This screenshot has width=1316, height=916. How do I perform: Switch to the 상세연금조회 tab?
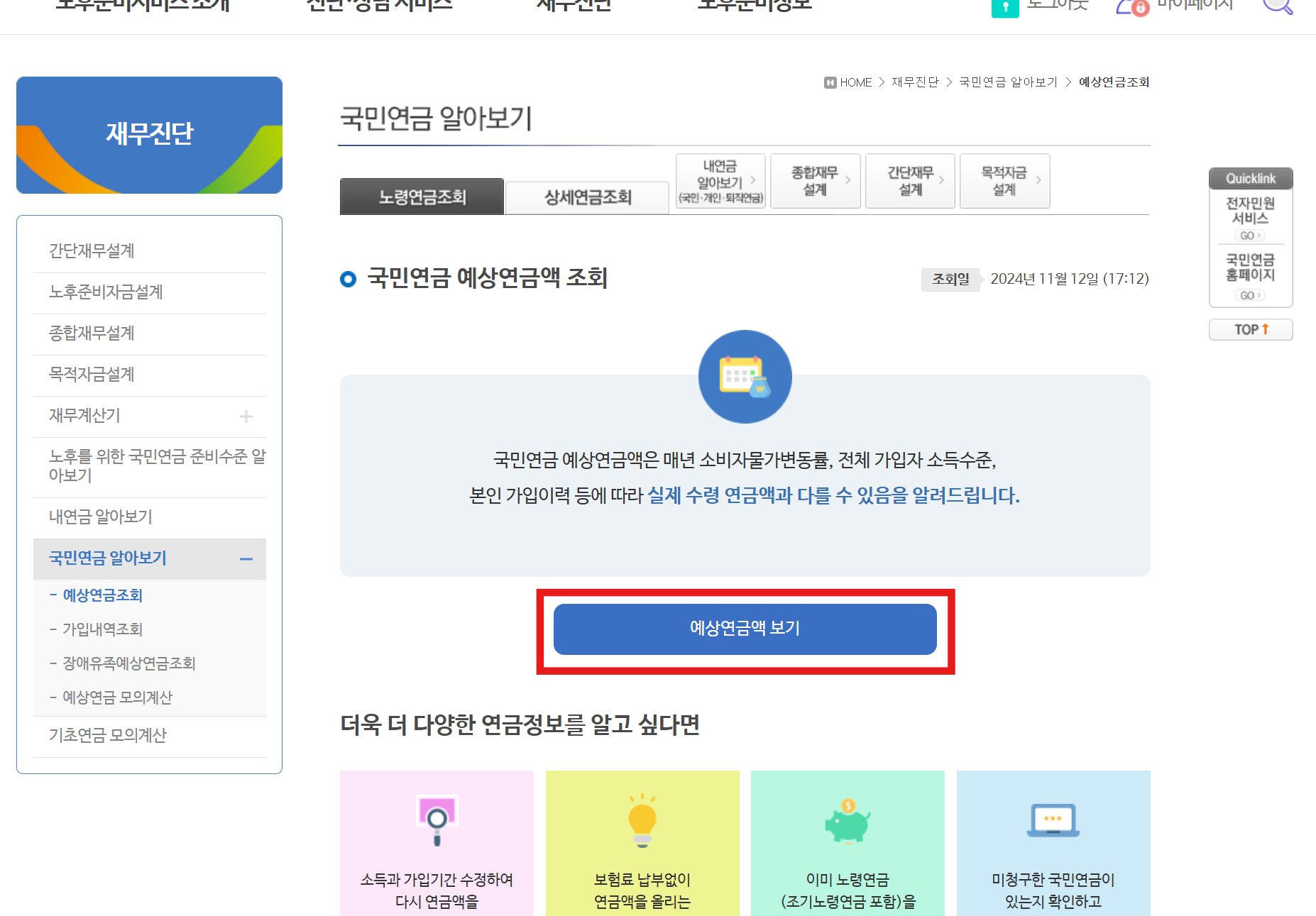click(586, 197)
